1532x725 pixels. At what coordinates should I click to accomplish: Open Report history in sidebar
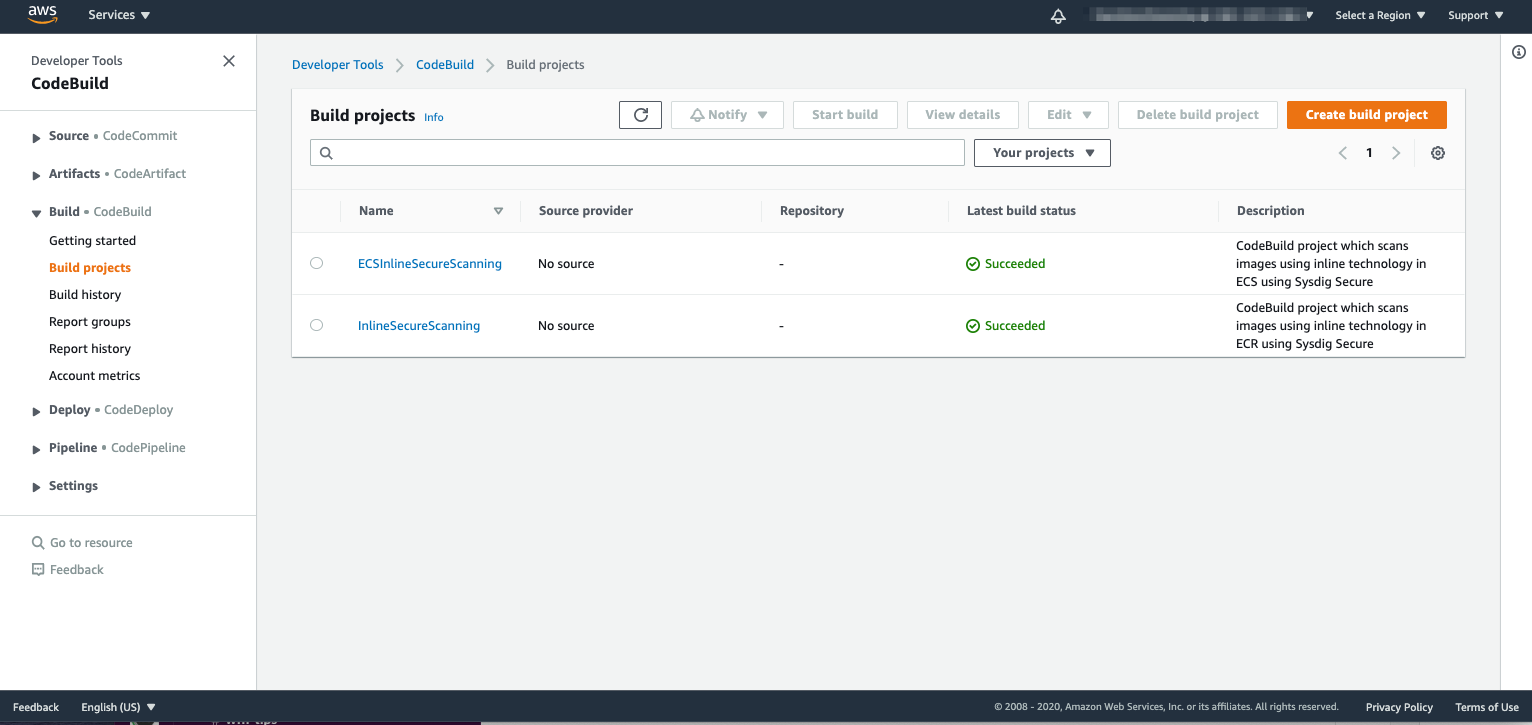pyautogui.click(x=90, y=349)
